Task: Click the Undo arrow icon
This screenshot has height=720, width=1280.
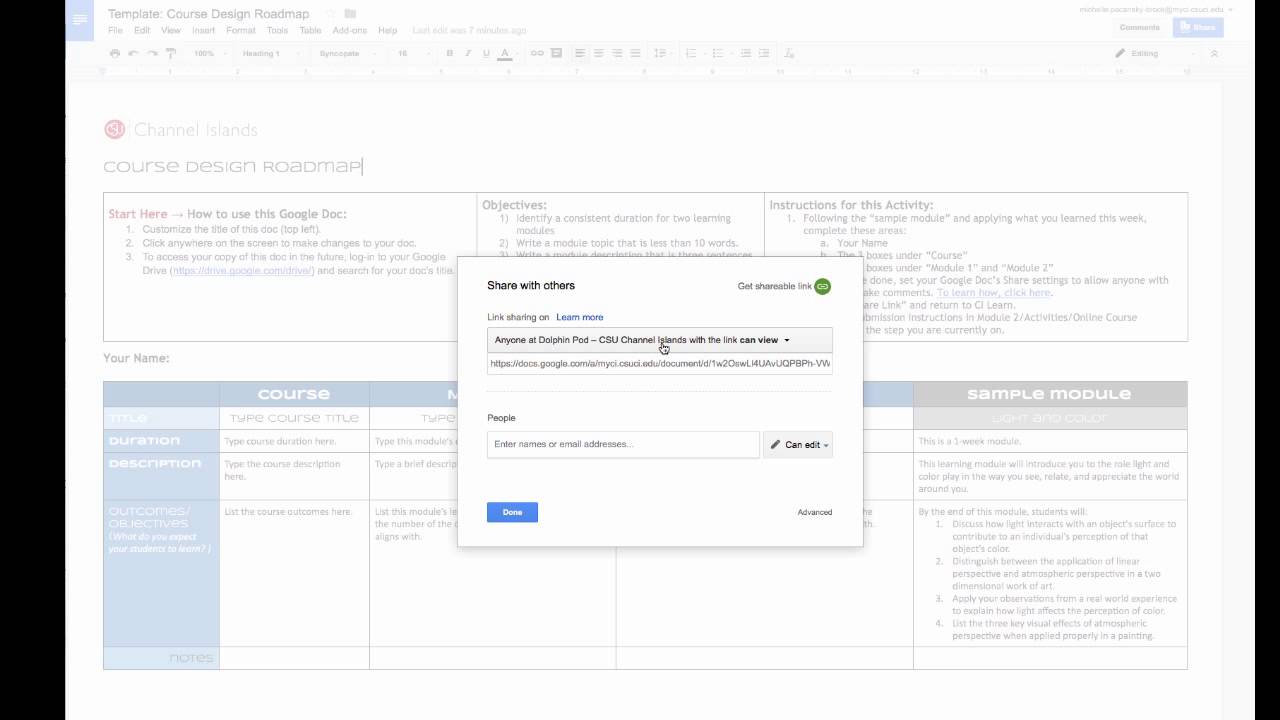Action: (134, 53)
